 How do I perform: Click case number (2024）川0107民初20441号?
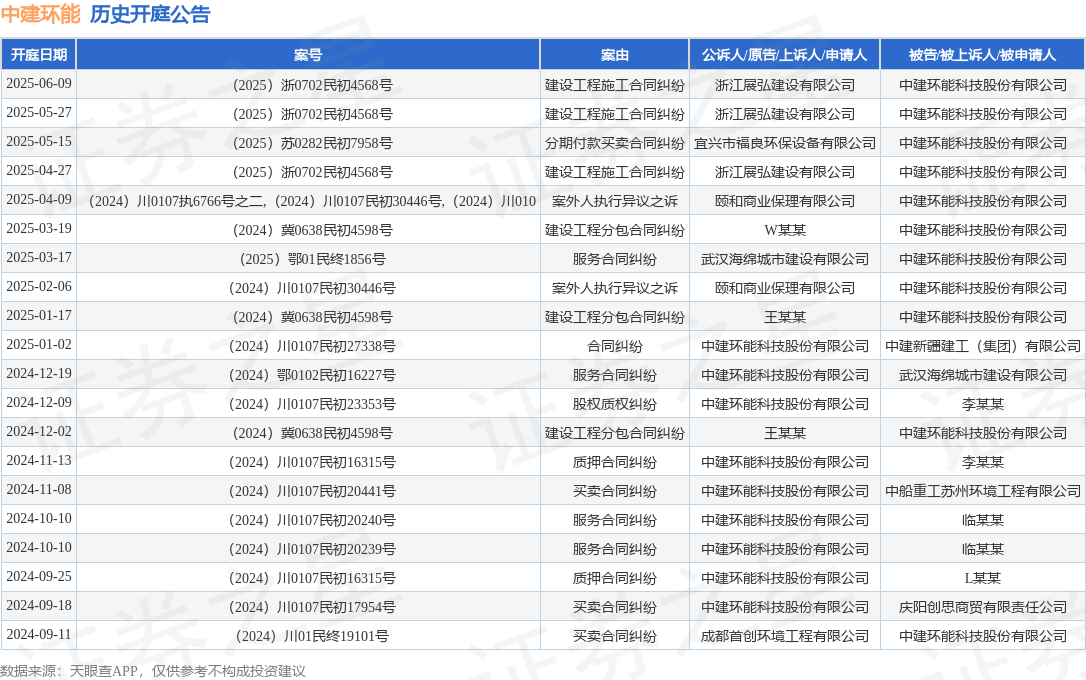point(312,492)
